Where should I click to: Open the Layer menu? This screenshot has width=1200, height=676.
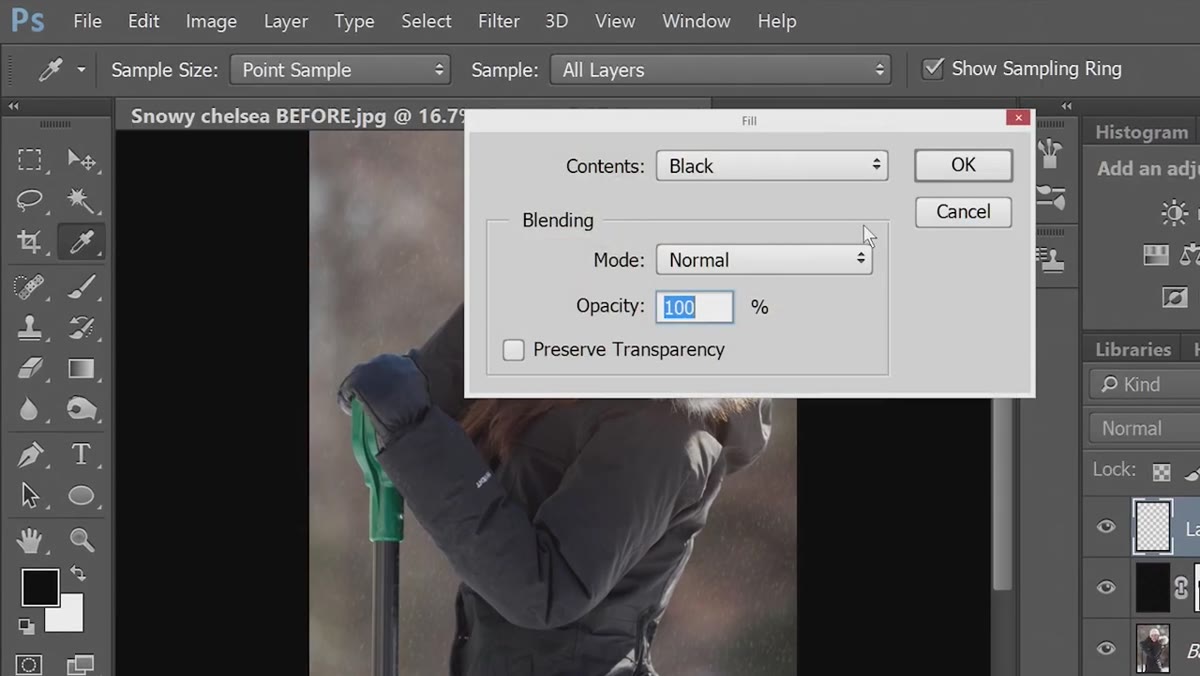click(x=286, y=21)
